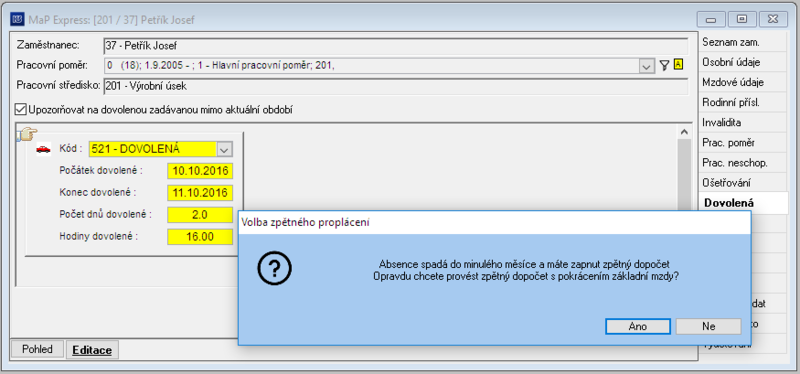Click the question mark dialog icon

(274, 269)
